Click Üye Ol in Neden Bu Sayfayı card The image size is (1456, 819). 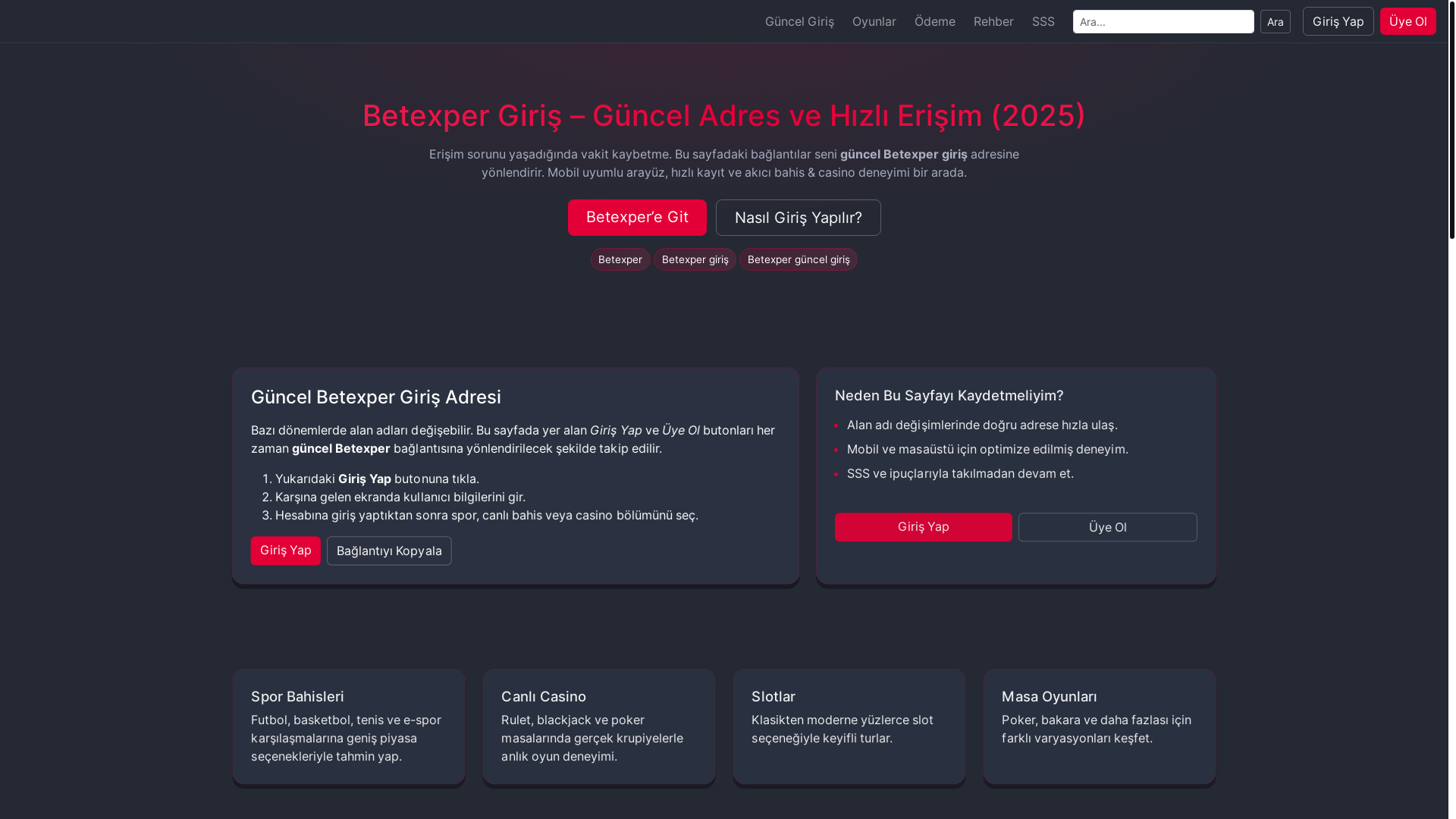pos(1108,527)
